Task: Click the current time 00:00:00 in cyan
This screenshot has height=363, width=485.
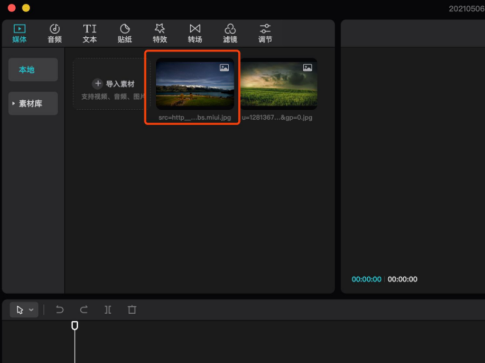Action: pos(366,279)
